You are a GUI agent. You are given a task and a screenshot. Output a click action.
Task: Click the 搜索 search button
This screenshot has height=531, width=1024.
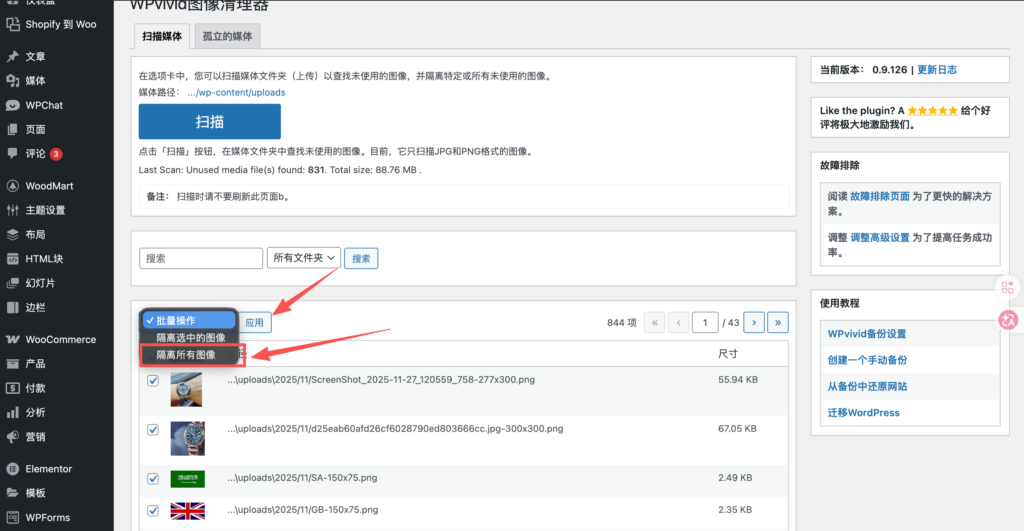pos(361,259)
